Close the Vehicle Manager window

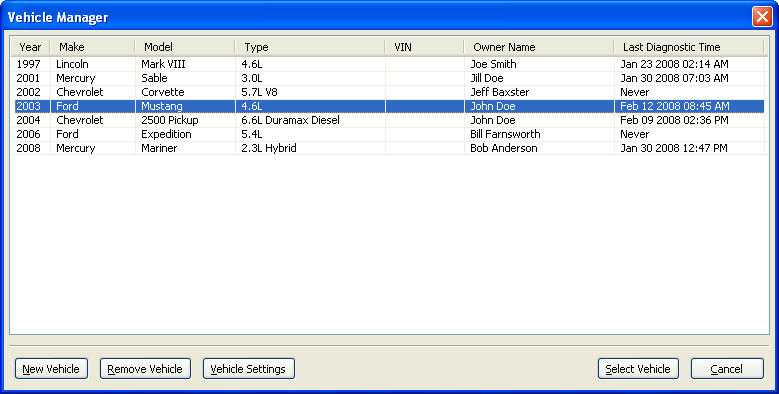coord(762,16)
